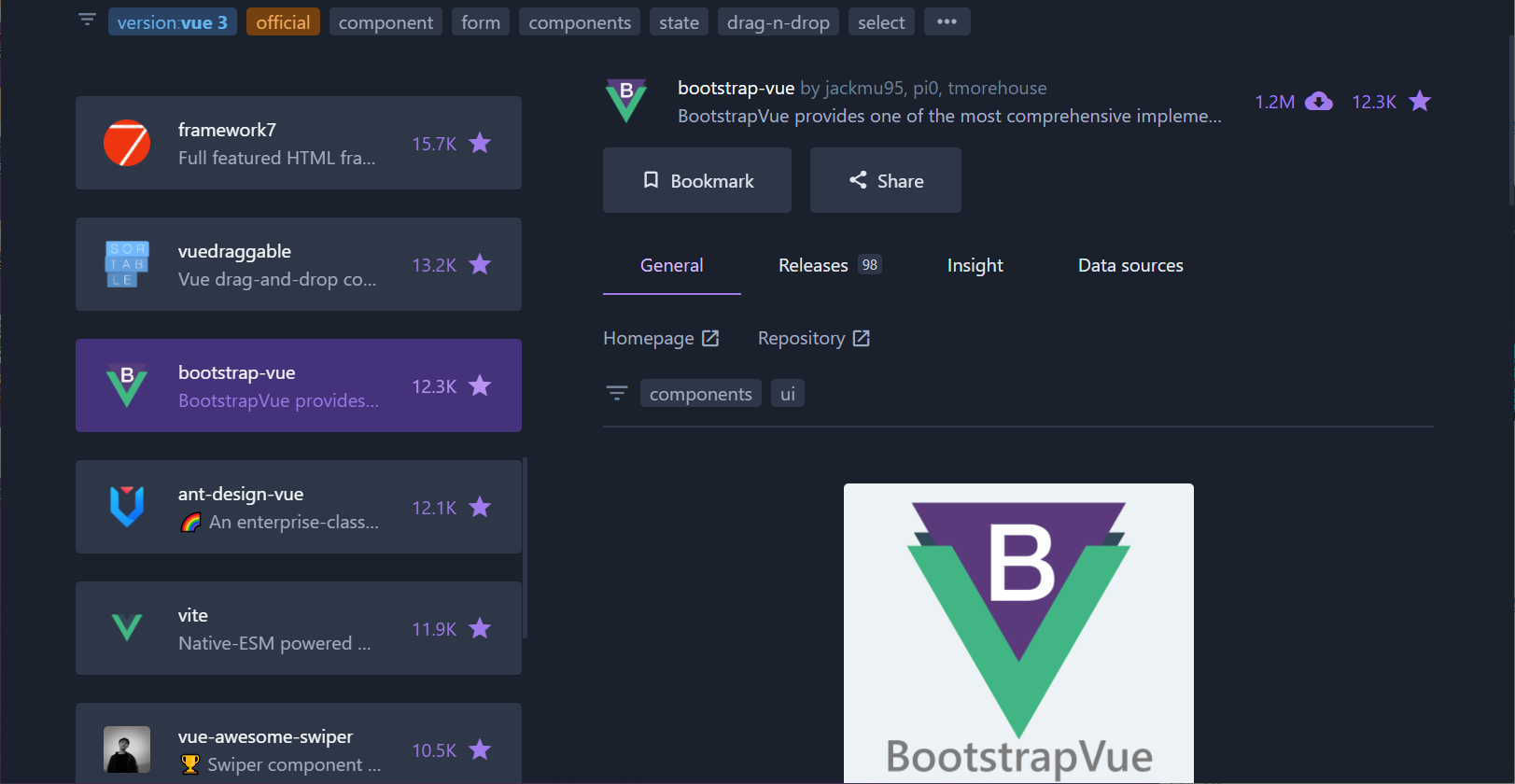The height and width of the screenshot is (784, 1515).
Task: Click the ui tag in detail panel
Action: (x=788, y=394)
